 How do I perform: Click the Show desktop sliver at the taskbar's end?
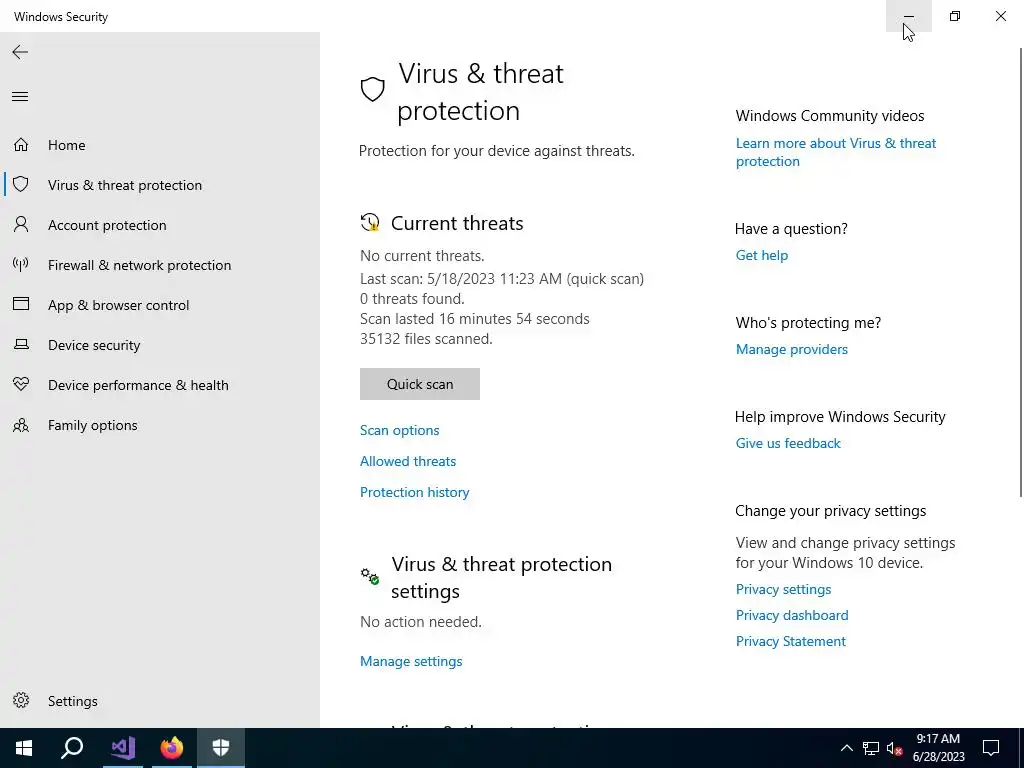point(1021,748)
